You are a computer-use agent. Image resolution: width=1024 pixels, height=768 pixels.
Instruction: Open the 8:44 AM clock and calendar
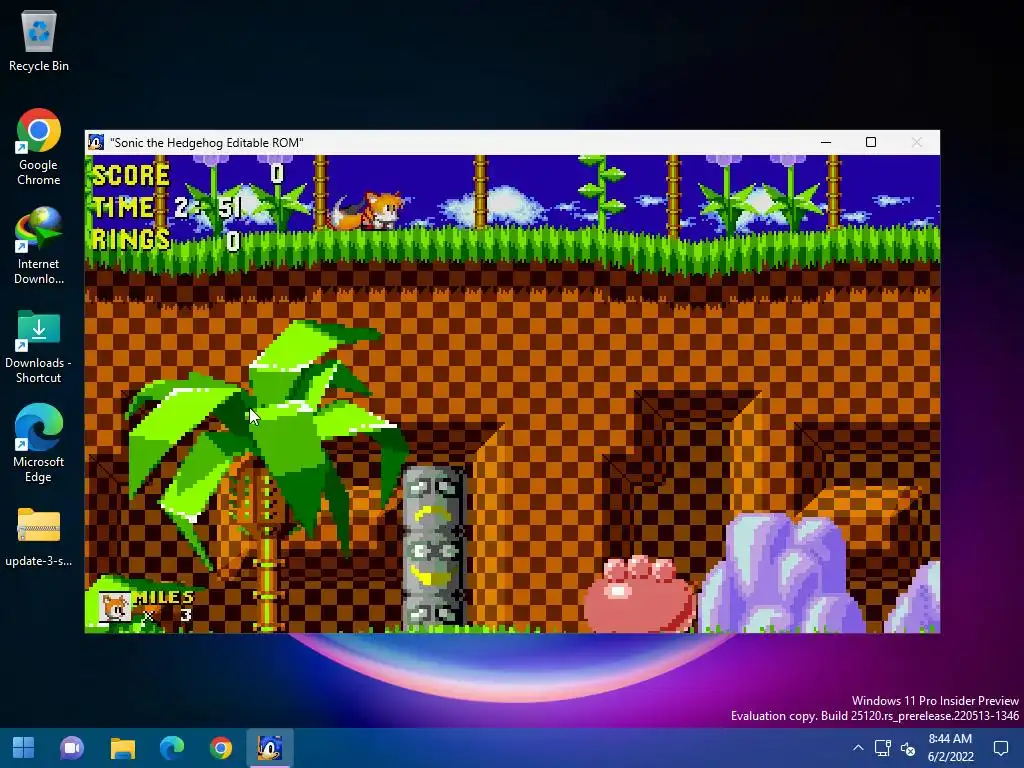click(x=950, y=748)
